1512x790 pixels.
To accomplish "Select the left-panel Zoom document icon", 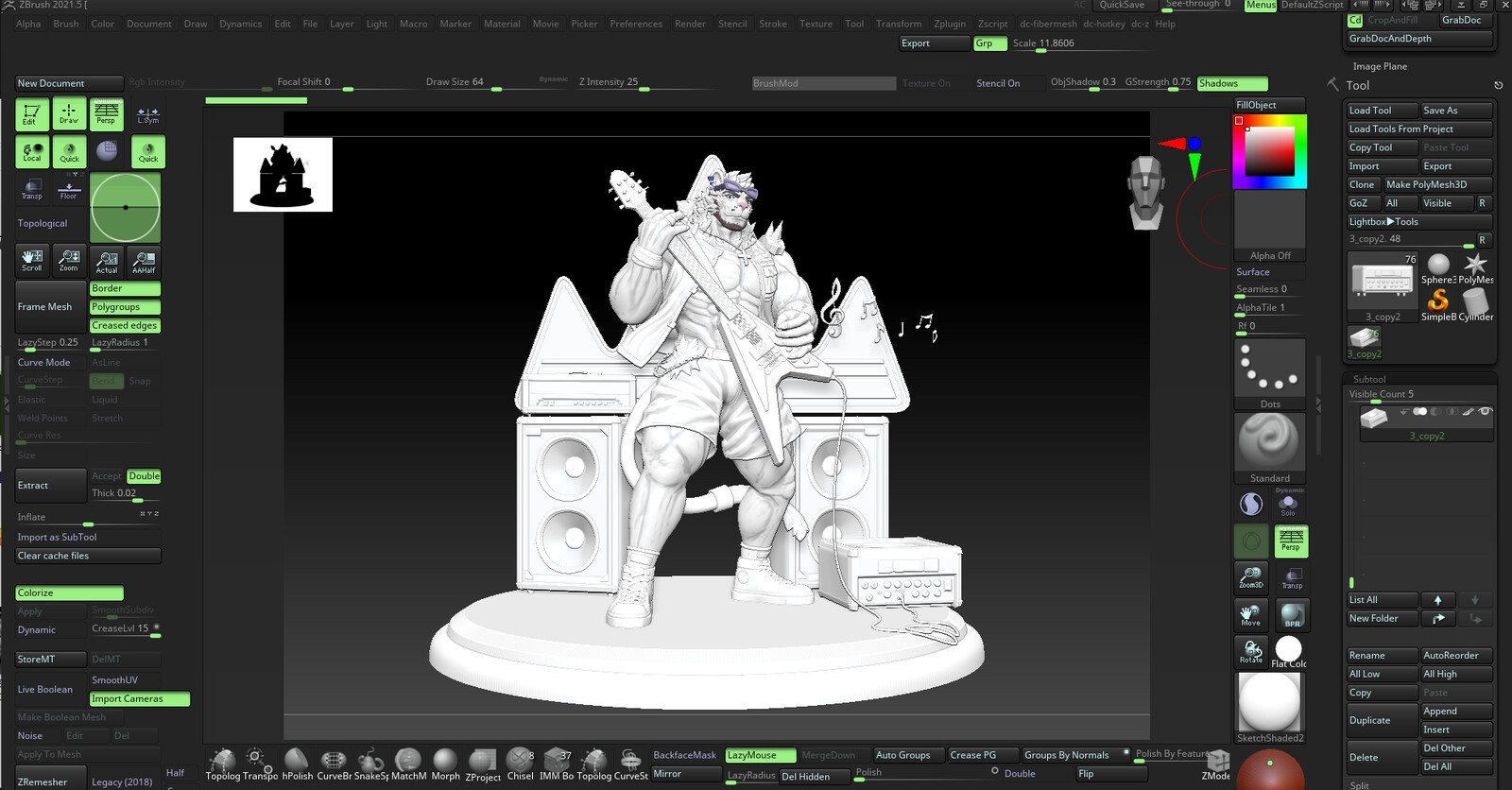I will [69, 261].
